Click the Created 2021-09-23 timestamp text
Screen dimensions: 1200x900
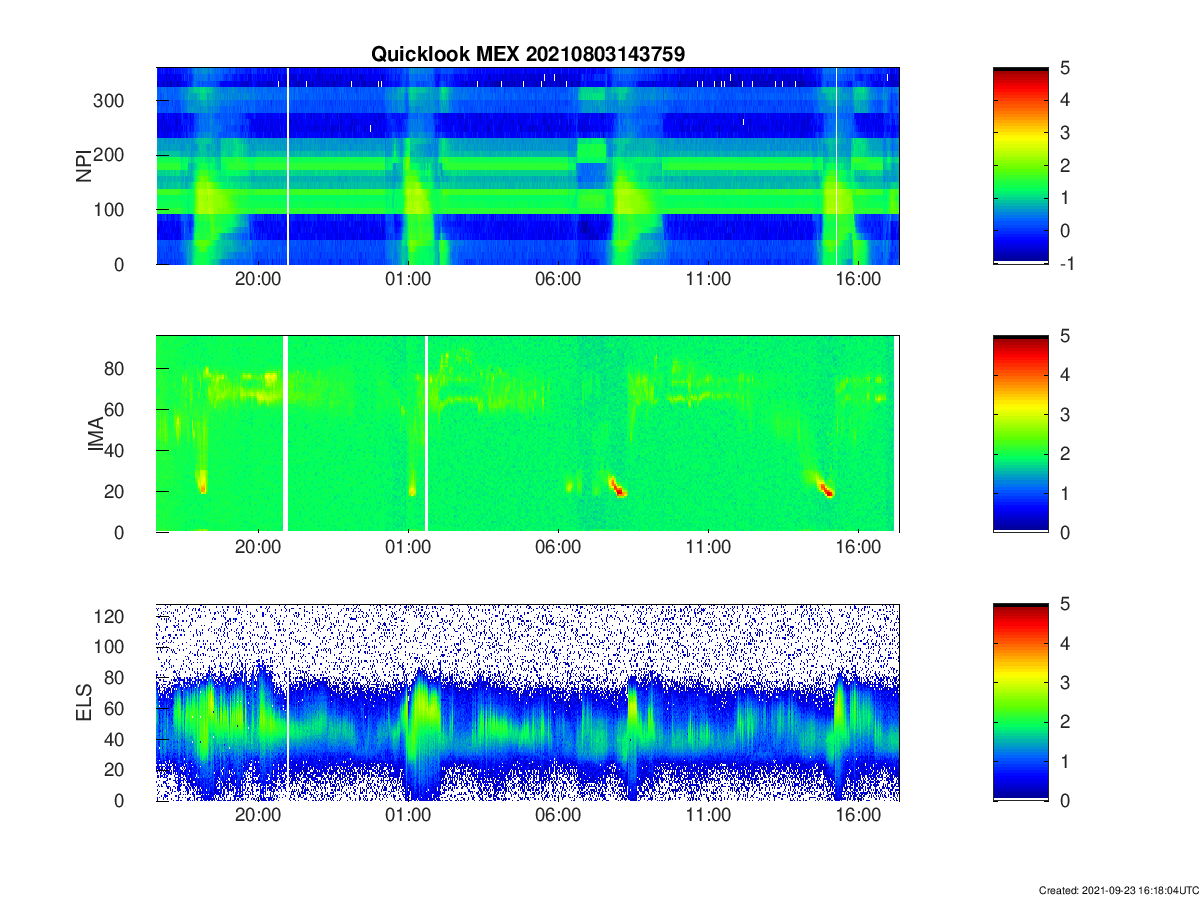point(1119,890)
